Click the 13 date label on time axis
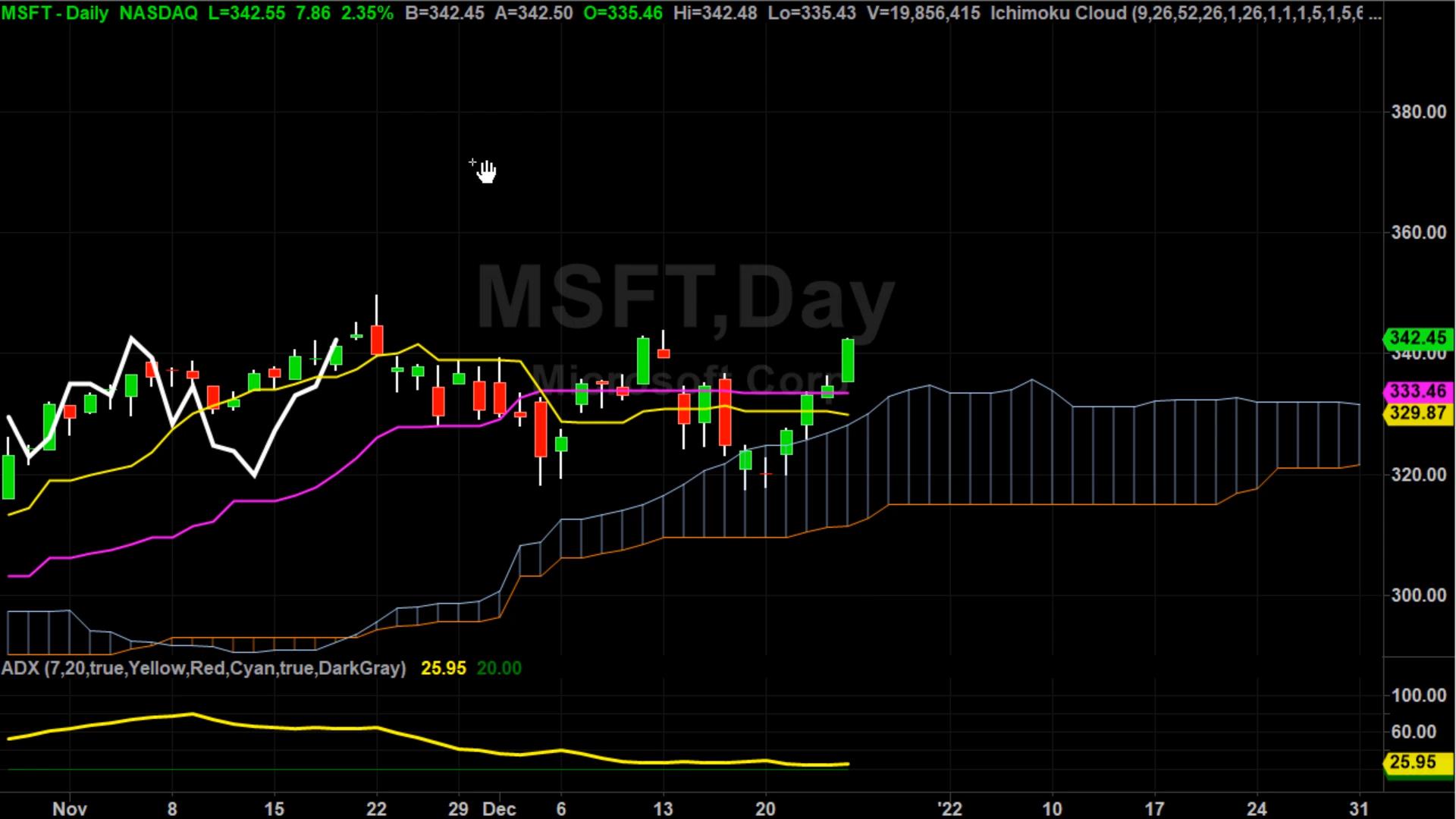The height and width of the screenshot is (819, 1456). 664,809
